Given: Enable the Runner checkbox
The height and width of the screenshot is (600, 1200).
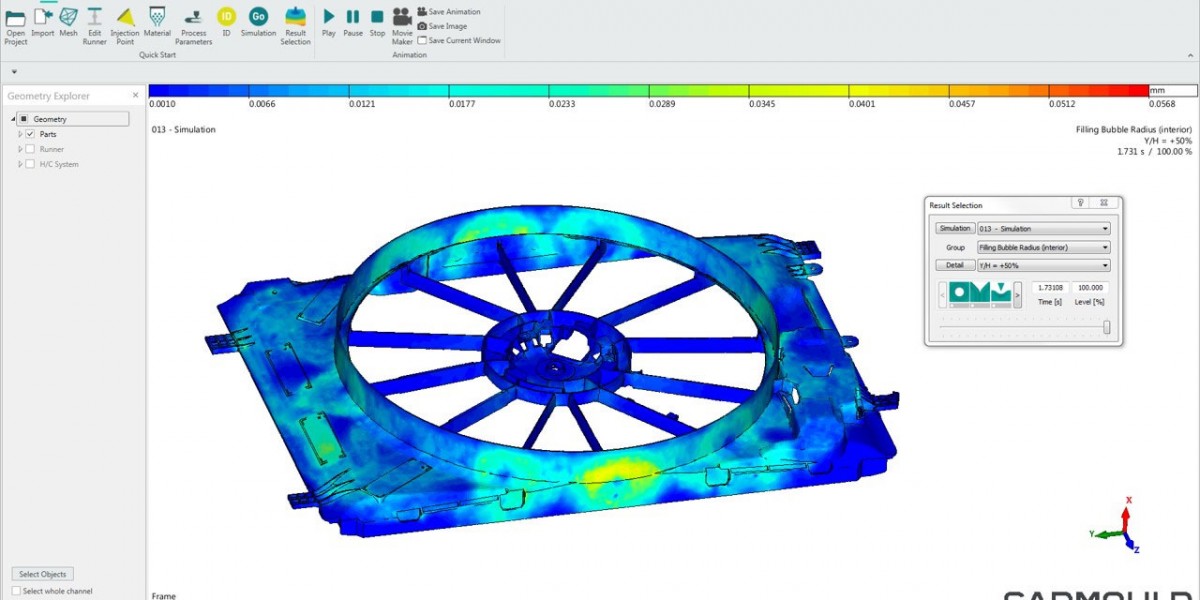Looking at the screenshot, I should click(x=30, y=149).
